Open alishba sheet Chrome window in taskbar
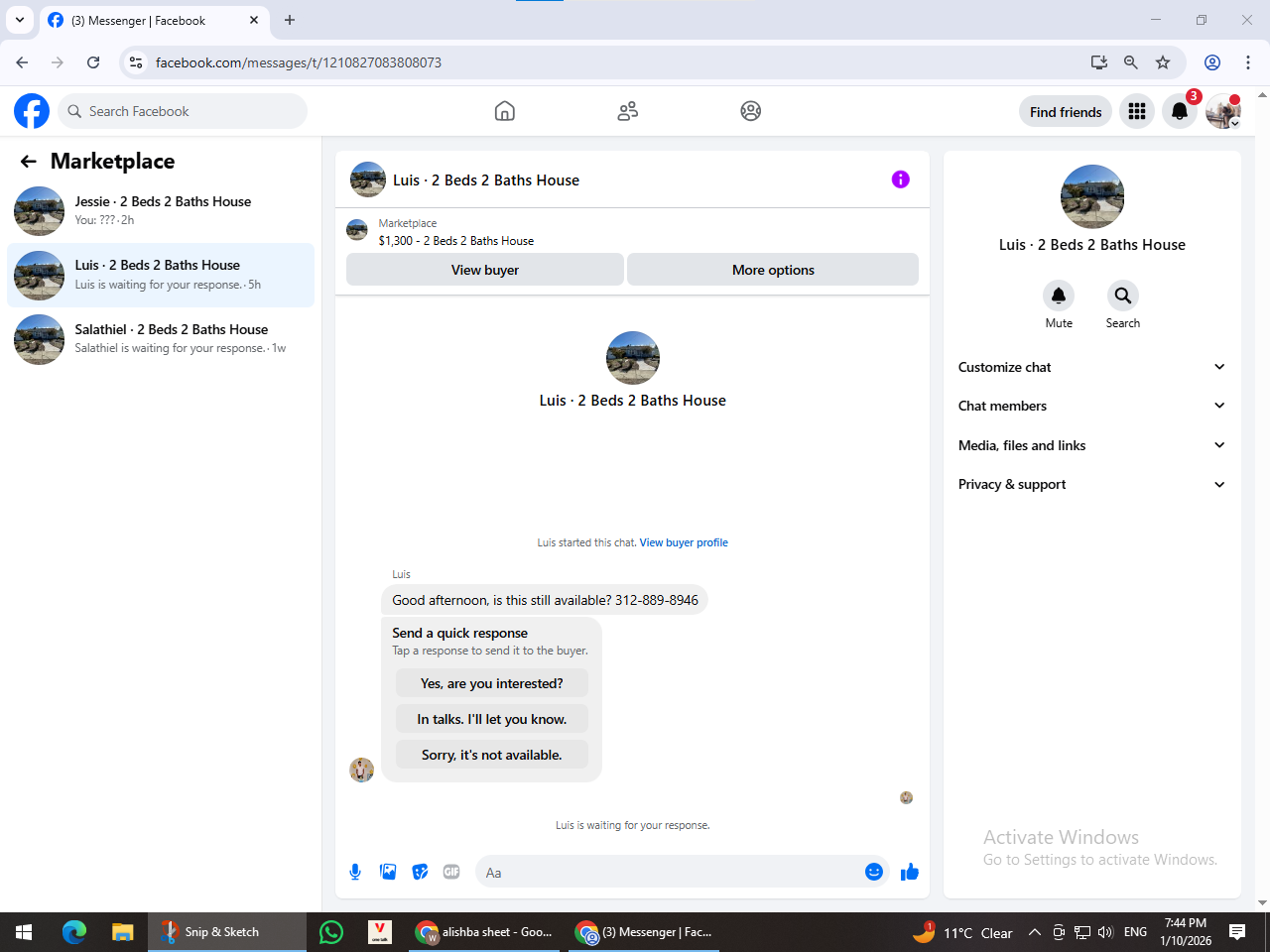The width and height of the screenshot is (1270, 952). 486,932
